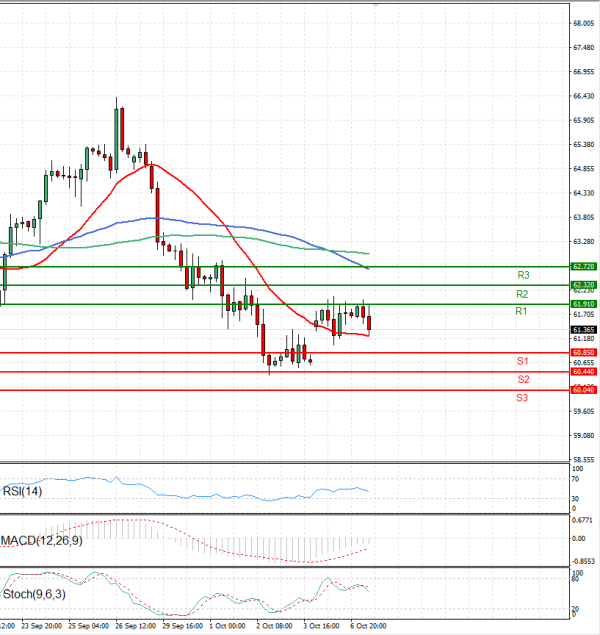600x635 pixels.
Task: Select the 1 Oct 00:00 time axis label
Action: (x=228, y=625)
